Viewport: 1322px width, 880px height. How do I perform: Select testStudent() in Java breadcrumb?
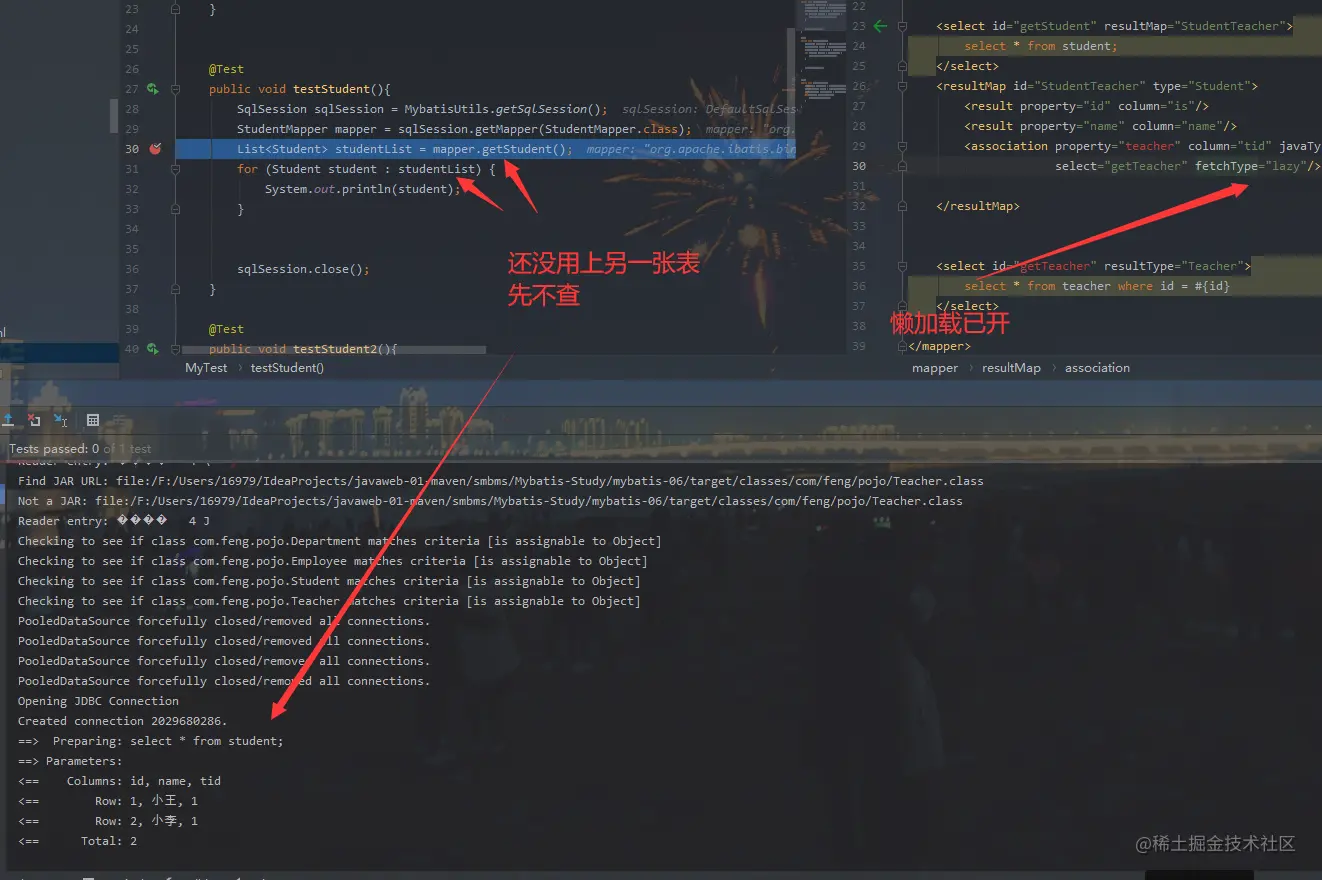(287, 368)
